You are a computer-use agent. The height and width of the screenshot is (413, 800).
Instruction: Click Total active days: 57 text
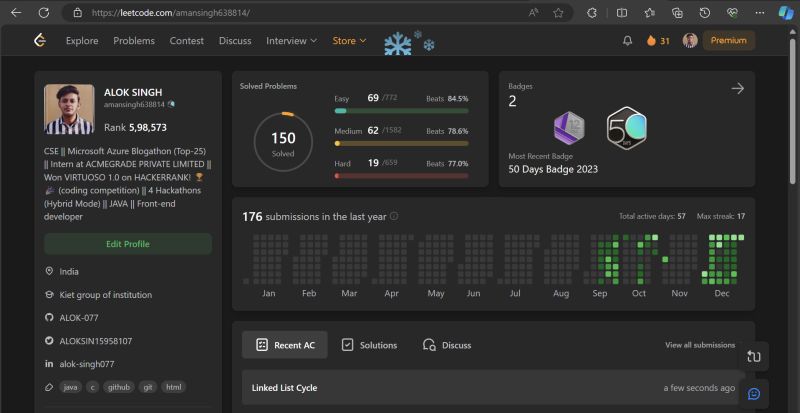point(652,216)
